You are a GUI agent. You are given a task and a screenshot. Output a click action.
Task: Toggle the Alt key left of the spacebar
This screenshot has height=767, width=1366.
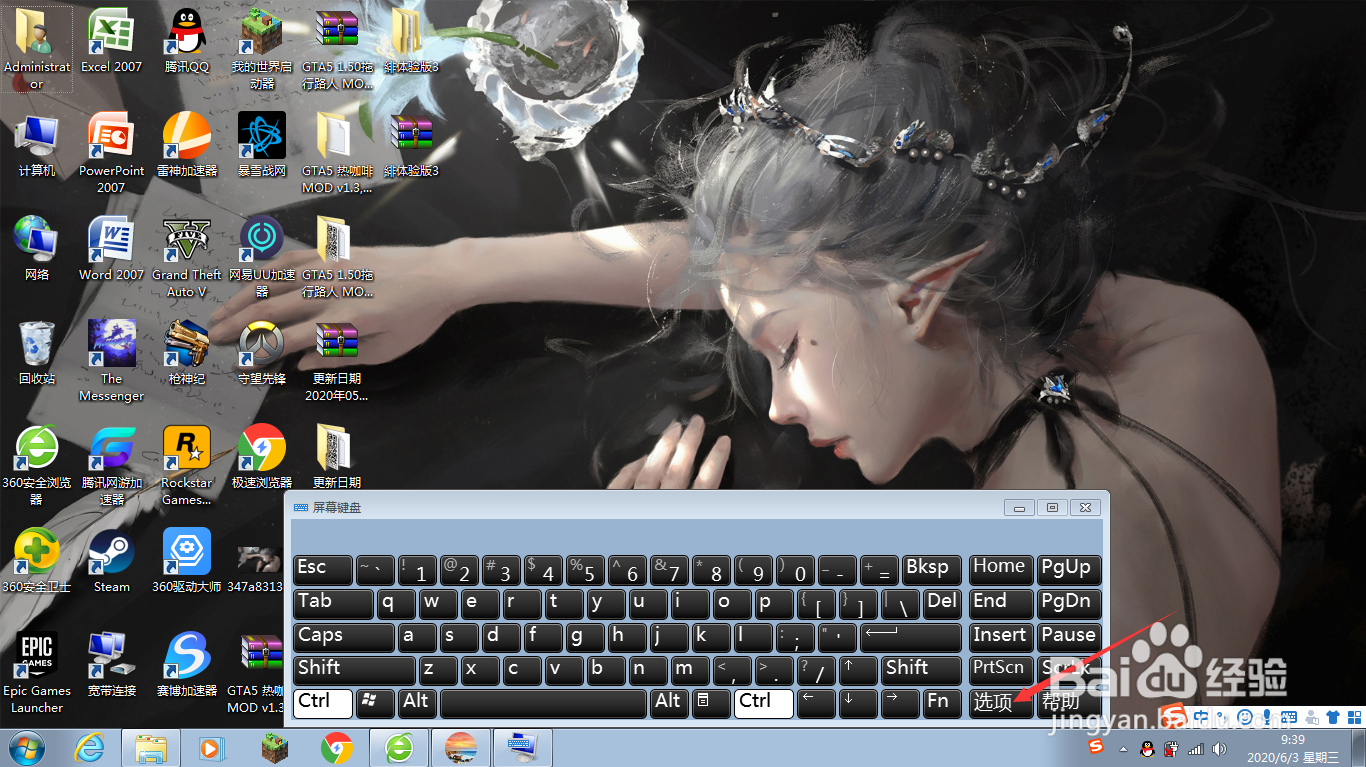[x=417, y=703]
